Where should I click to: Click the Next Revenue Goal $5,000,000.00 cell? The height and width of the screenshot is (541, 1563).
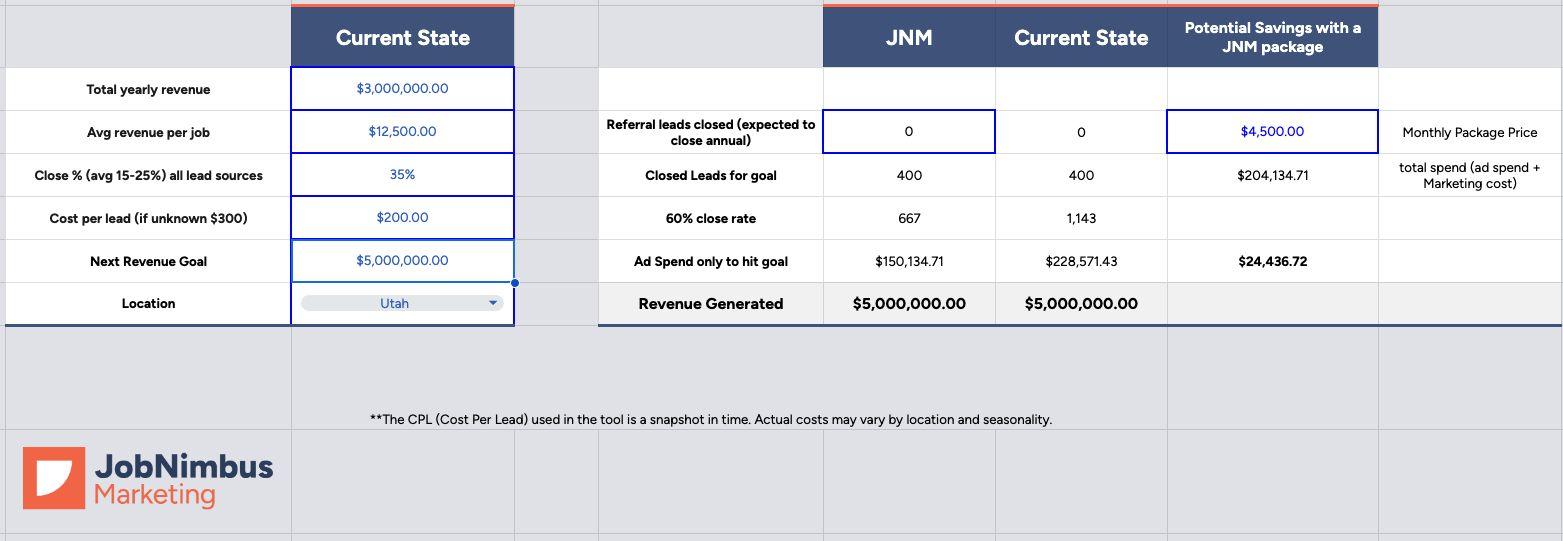(402, 261)
